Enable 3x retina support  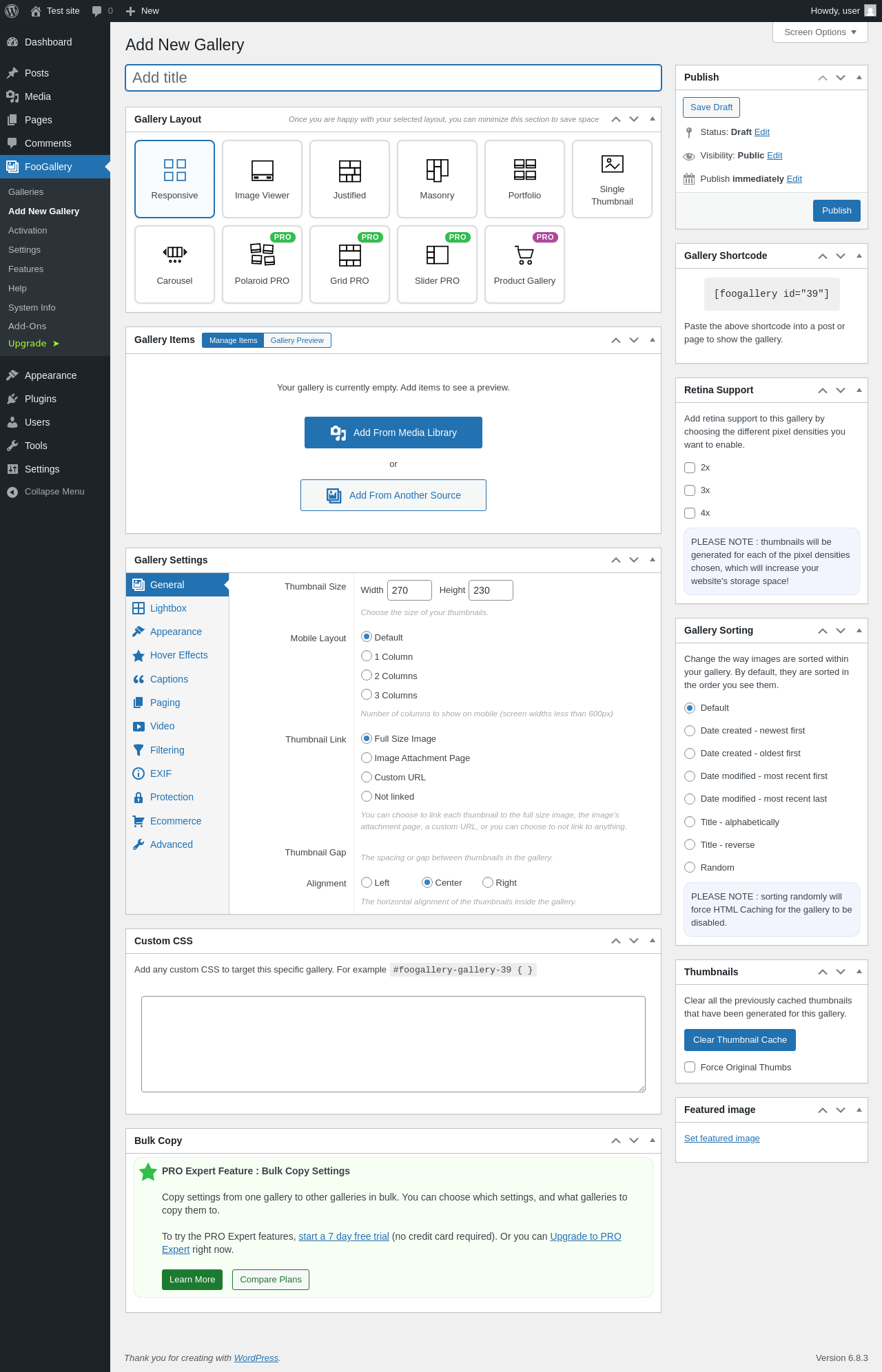690,490
